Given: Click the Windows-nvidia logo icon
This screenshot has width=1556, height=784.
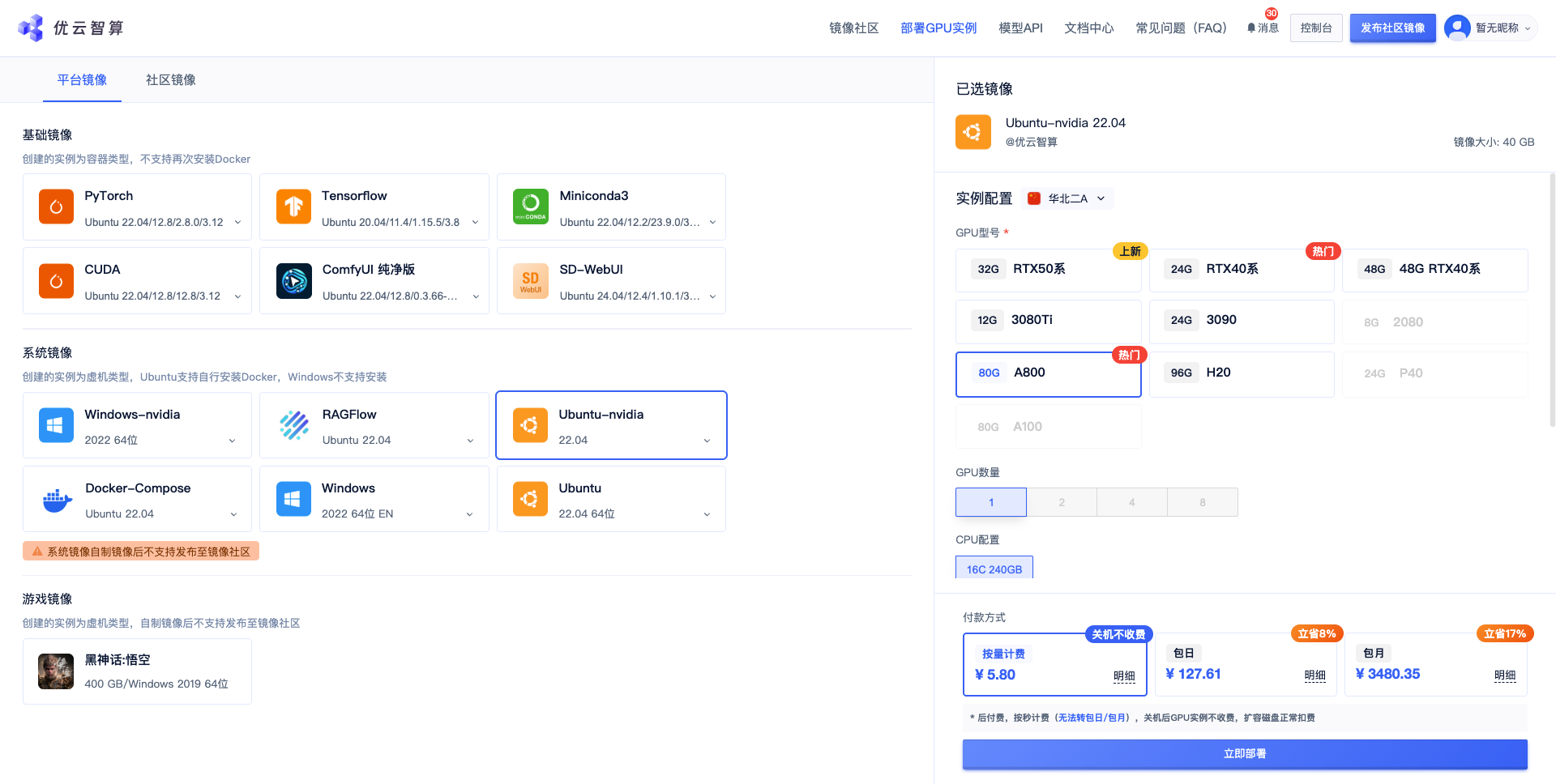Looking at the screenshot, I should [56, 425].
